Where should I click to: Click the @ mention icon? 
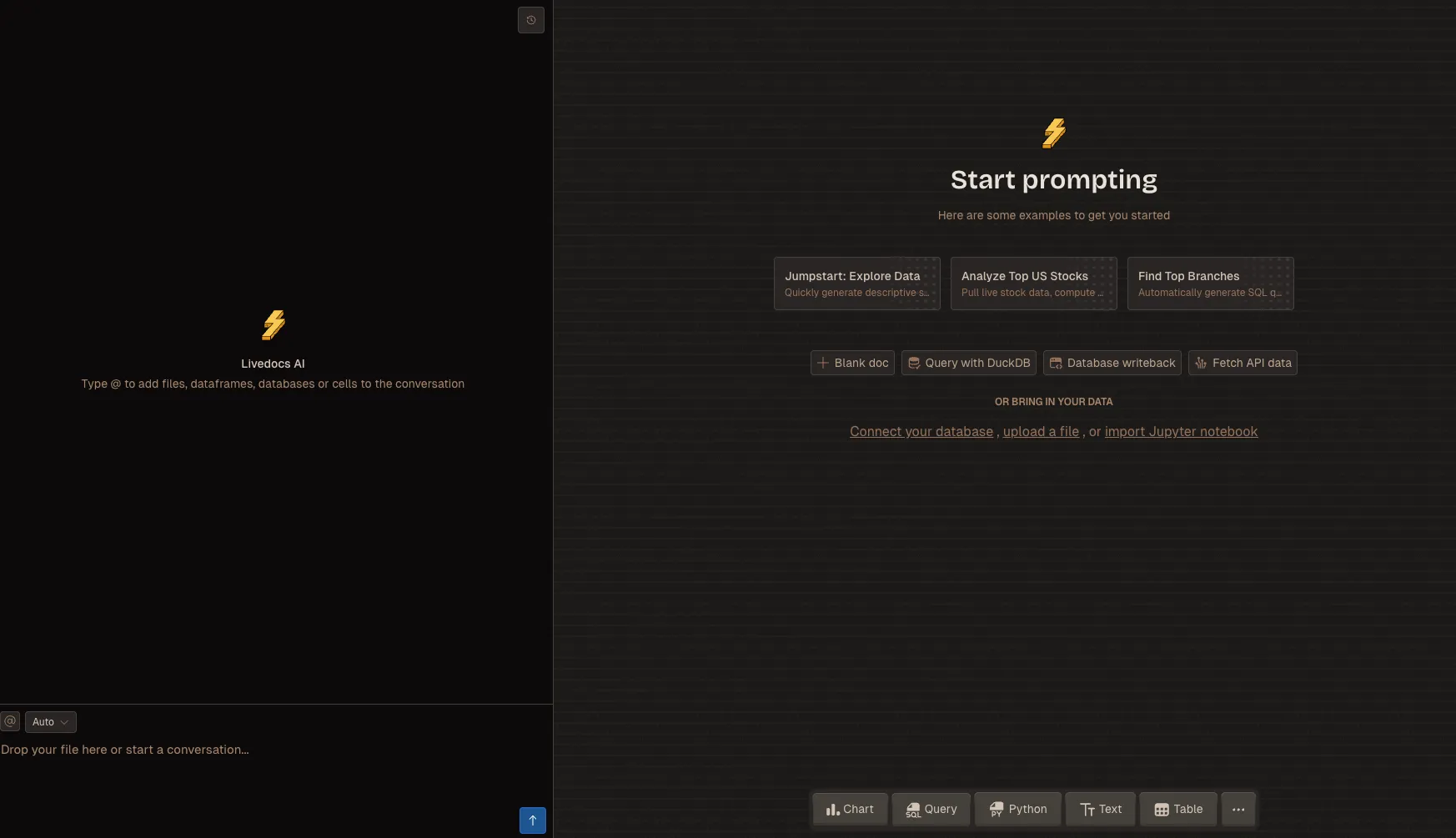pyautogui.click(x=10, y=721)
